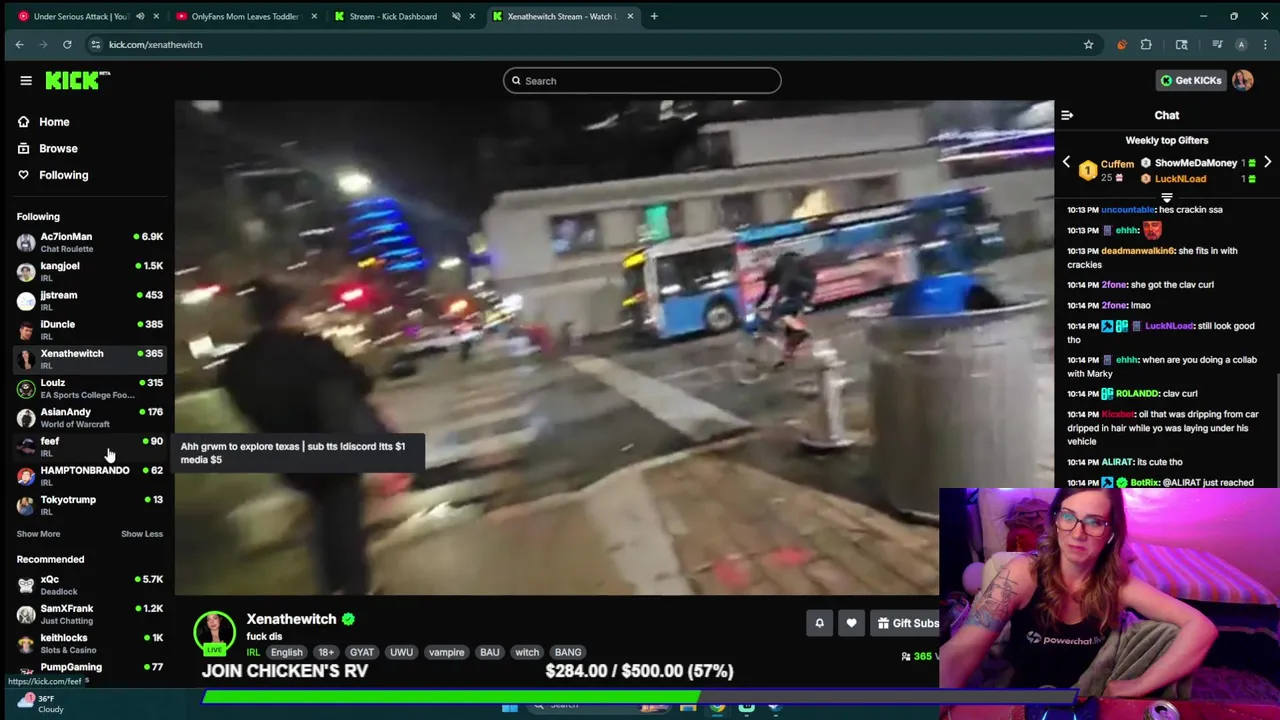
Task: Open keithlocks recommended channel
Action: click(x=89, y=643)
